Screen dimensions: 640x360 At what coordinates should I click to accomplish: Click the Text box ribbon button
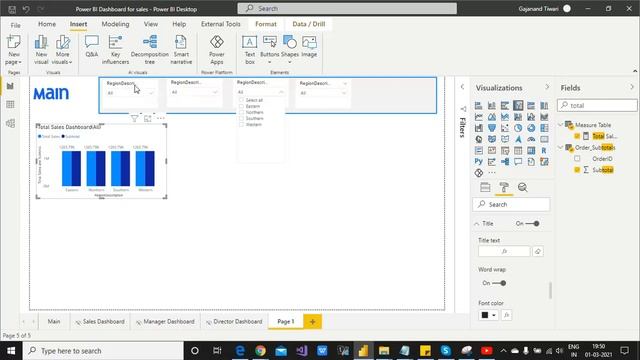point(249,50)
